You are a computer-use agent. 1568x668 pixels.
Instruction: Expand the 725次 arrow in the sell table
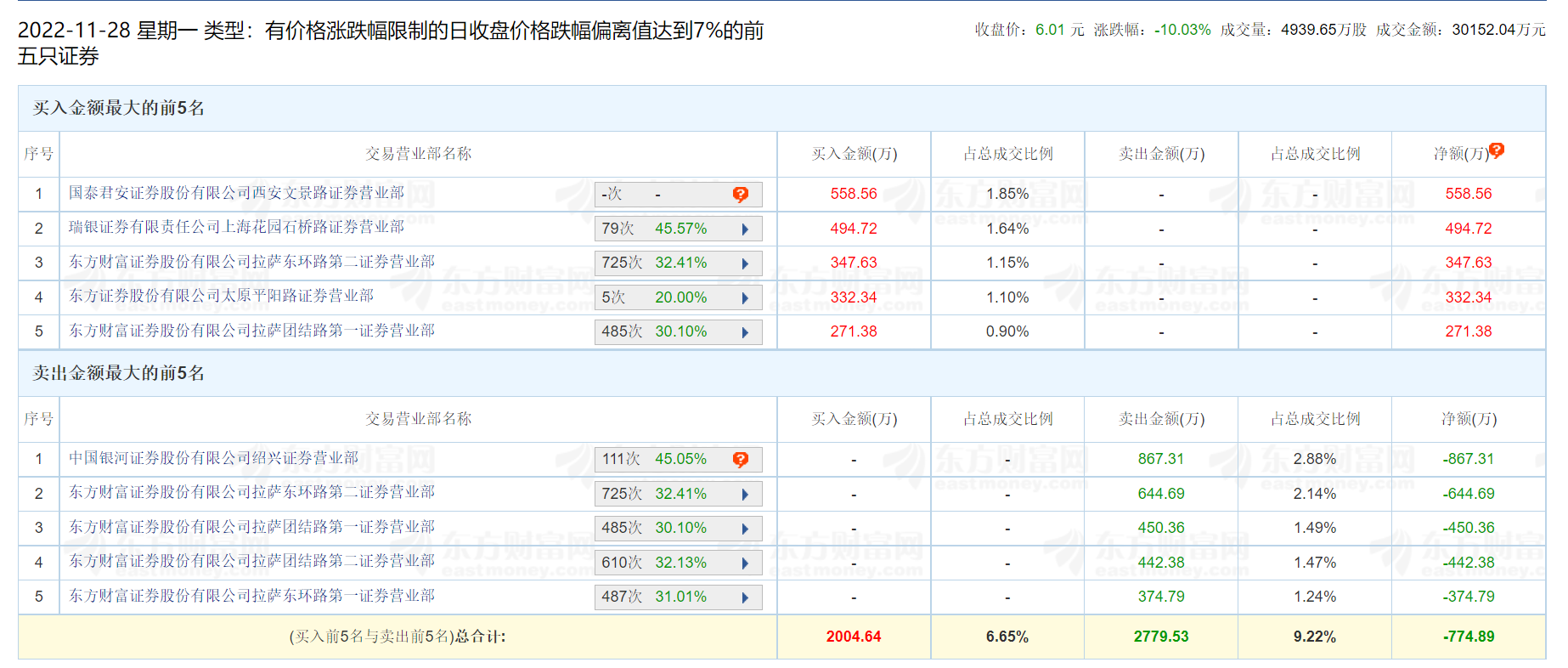(x=745, y=495)
